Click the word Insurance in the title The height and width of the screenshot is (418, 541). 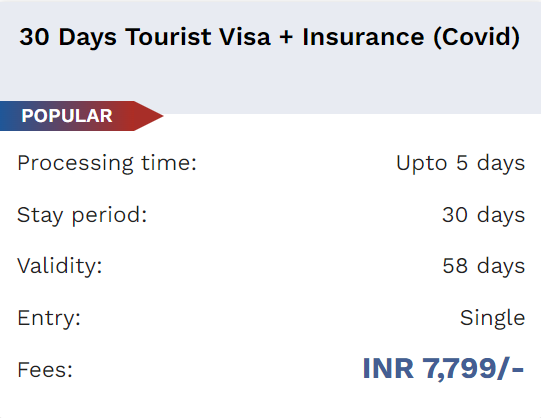click(363, 37)
